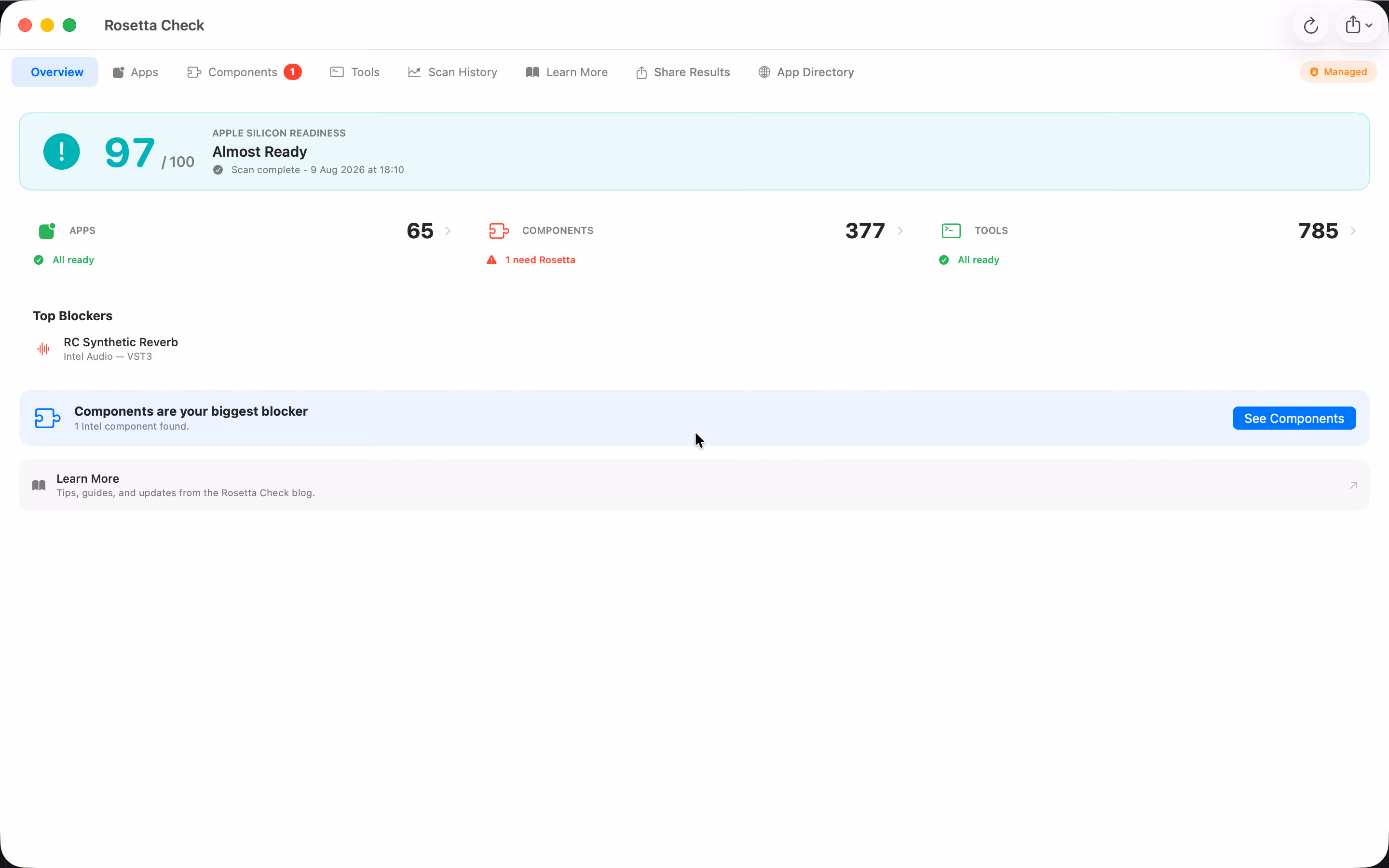Screen dimensions: 1389x868
Task: Expand the Apps chevron next to 65
Action: [448, 231]
